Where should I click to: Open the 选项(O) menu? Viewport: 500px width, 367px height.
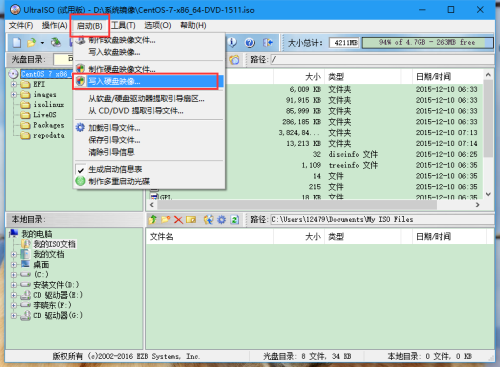point(158,26)
